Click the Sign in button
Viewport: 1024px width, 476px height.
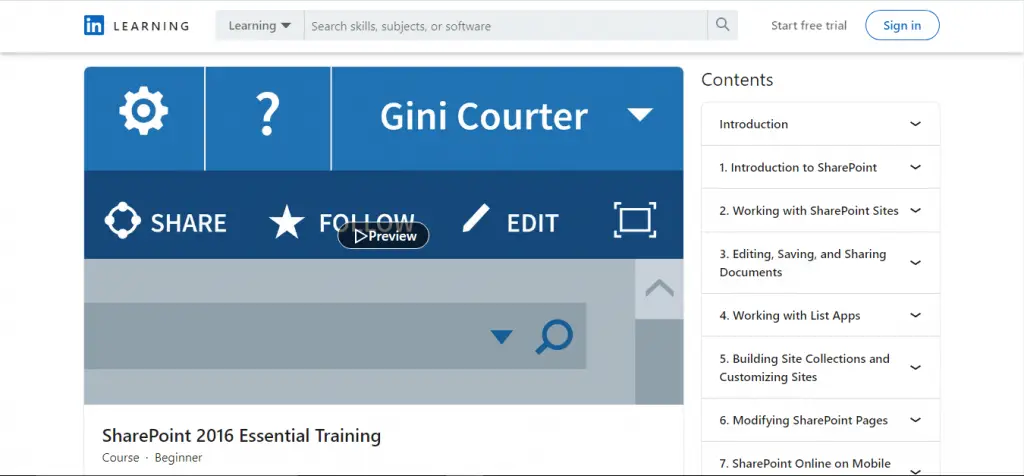click(x=901, y=26)
